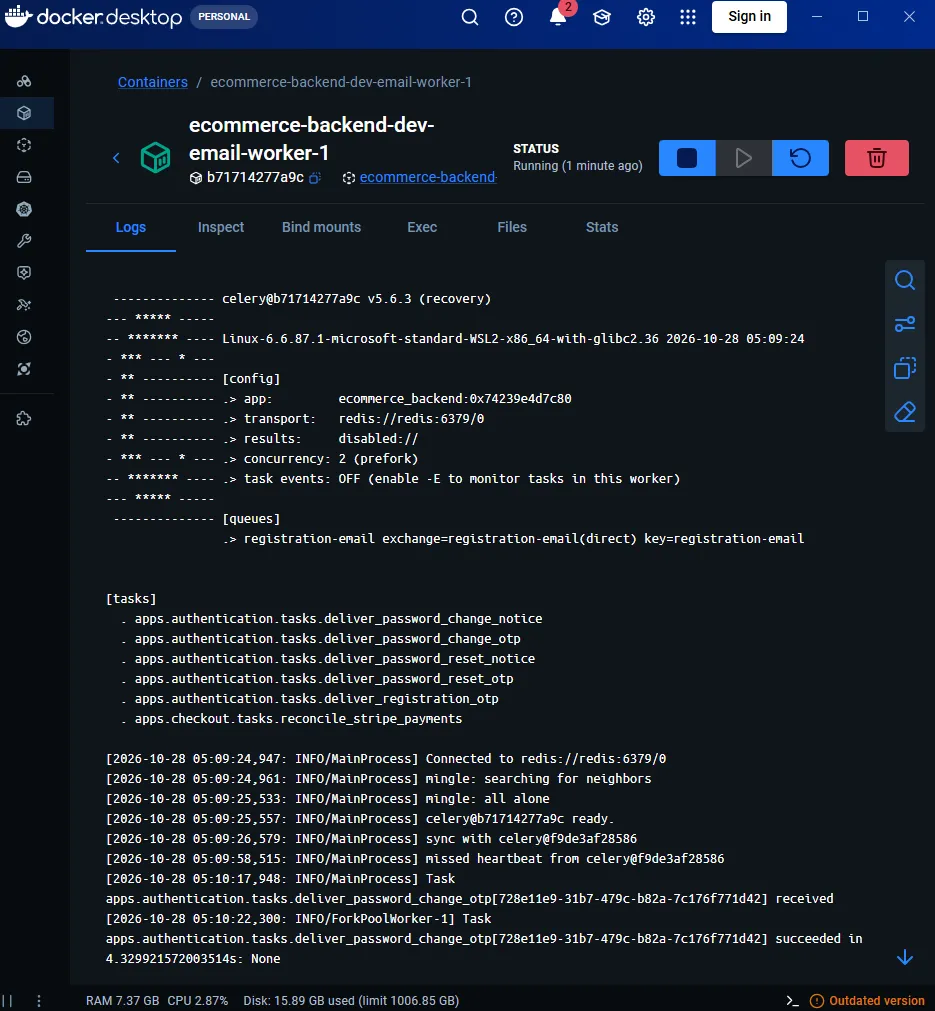The image size is (935, 1011).
Task: Click the 'Running (1 minute ago)' status
Action: tap(578, 166)
